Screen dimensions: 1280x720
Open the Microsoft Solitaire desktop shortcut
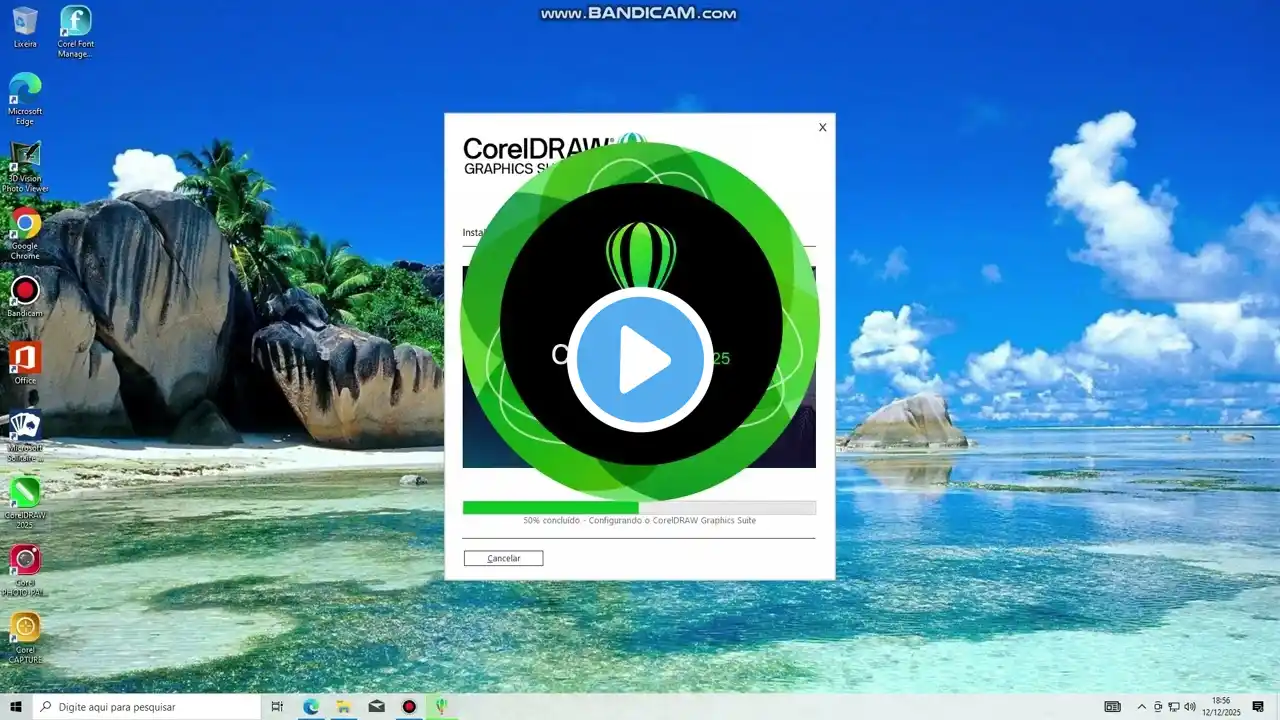pyautogui.click(x=25, y=436)
